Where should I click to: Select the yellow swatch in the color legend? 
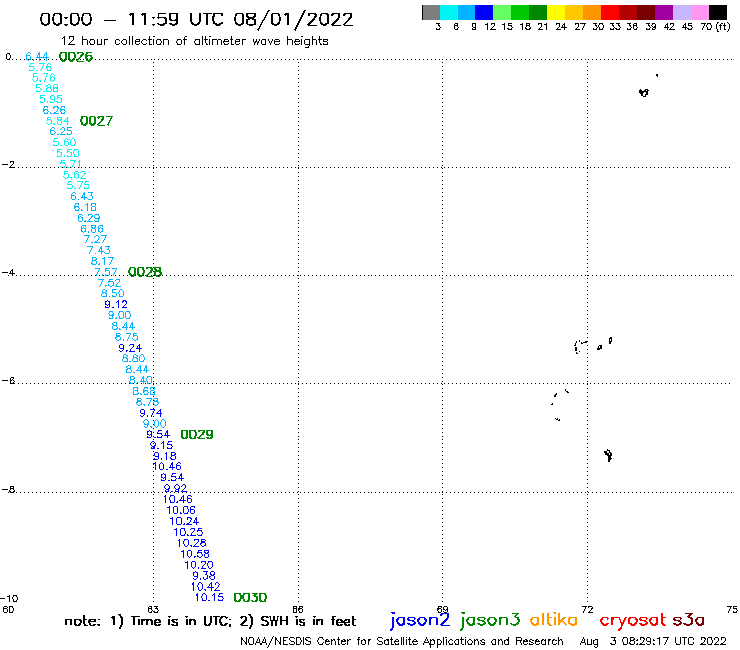click(556, 12)
